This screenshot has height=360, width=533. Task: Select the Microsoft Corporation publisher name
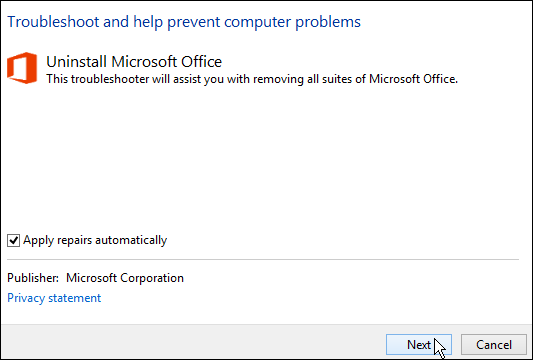[x=125, y=278]
